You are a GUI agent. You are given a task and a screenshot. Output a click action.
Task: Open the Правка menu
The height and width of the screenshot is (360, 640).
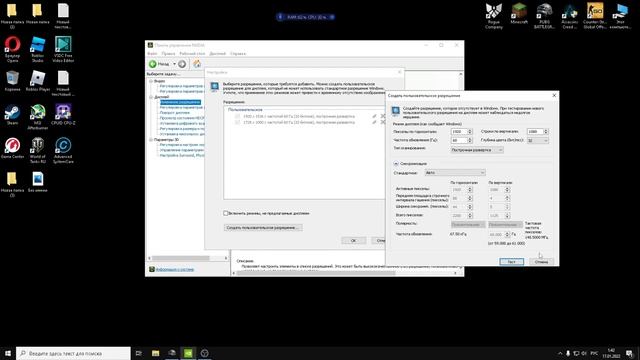click(x=168, y=53)
